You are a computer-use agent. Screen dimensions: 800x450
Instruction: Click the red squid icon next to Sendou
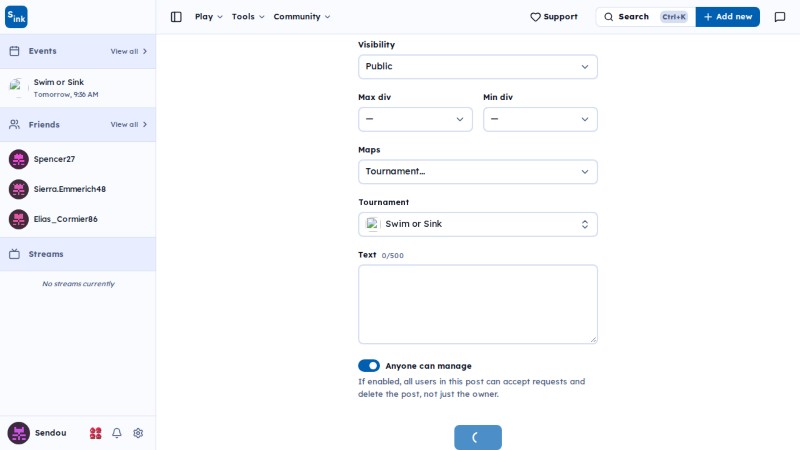[95, 433]
